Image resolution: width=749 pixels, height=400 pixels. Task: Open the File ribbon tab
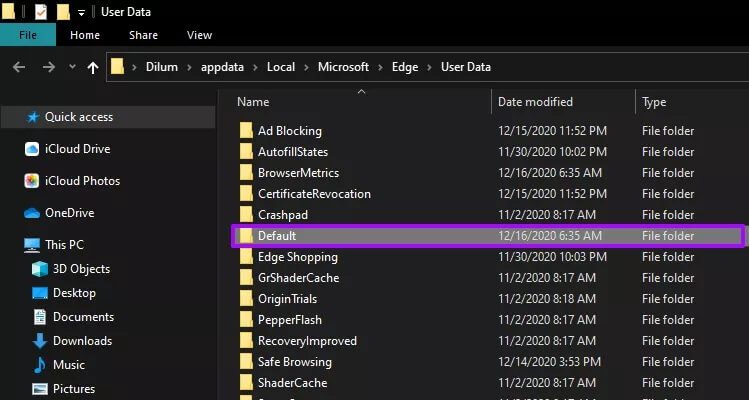[x=28, y=35]
